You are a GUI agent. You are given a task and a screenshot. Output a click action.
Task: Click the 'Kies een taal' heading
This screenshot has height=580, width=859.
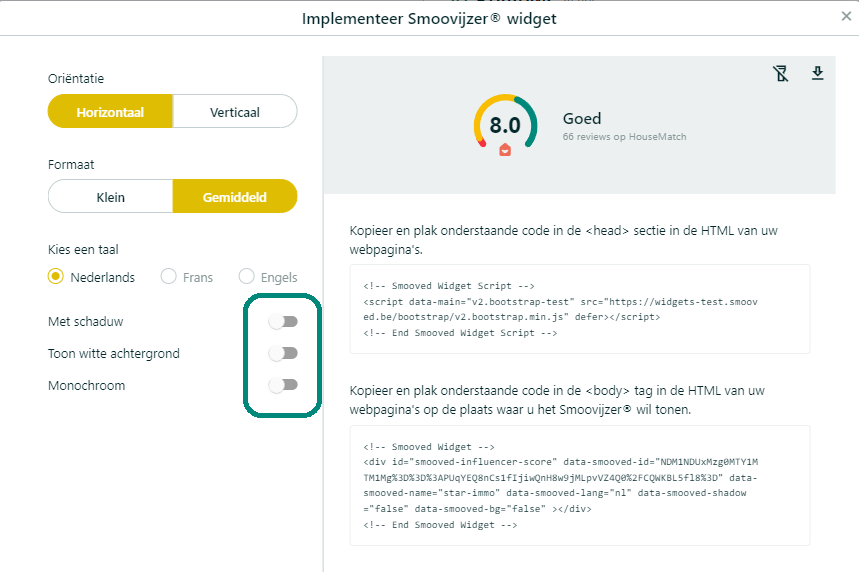[x=83, y=250]
